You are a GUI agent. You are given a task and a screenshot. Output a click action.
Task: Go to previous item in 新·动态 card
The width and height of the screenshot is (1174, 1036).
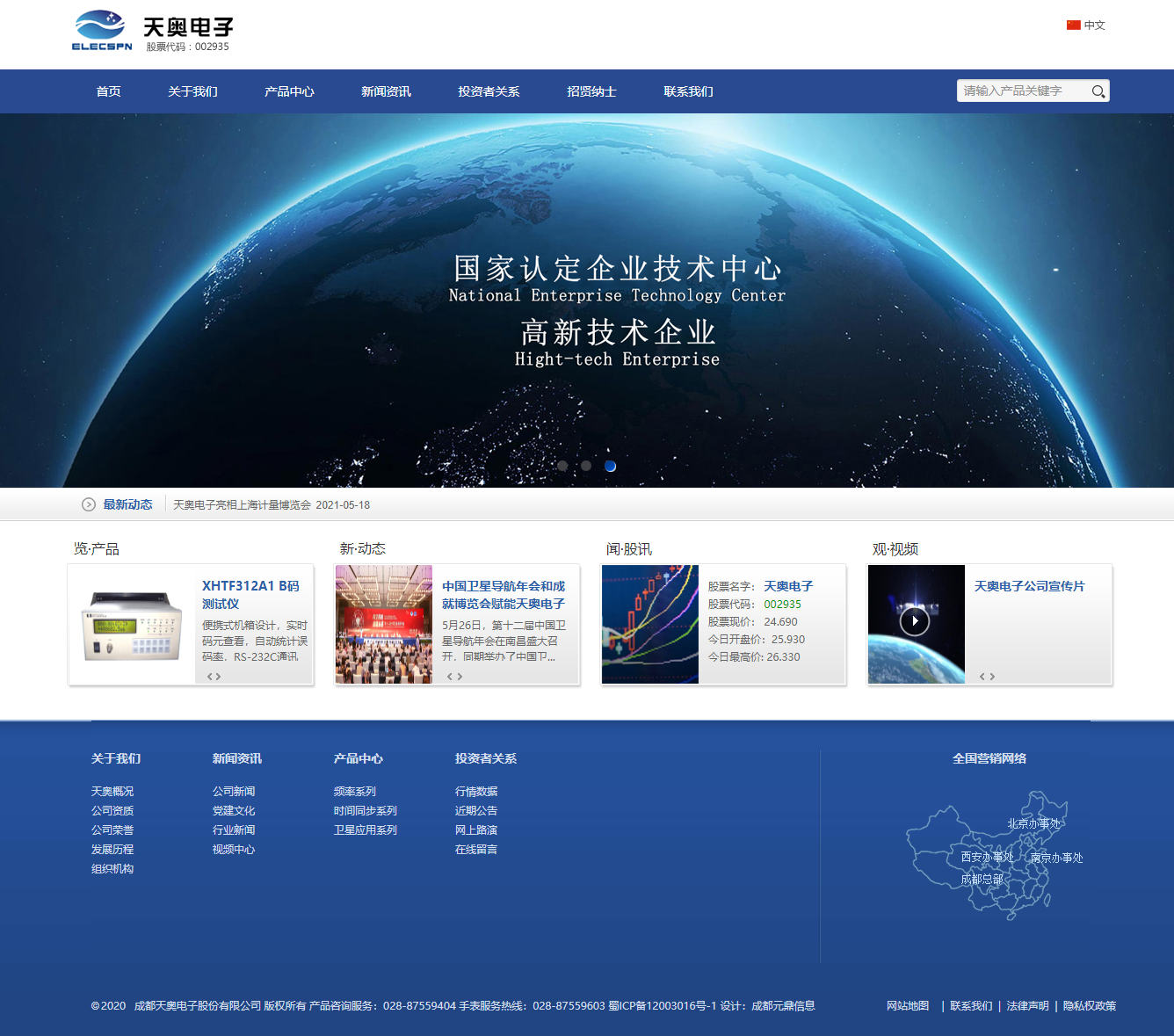(x=450, y=677)
